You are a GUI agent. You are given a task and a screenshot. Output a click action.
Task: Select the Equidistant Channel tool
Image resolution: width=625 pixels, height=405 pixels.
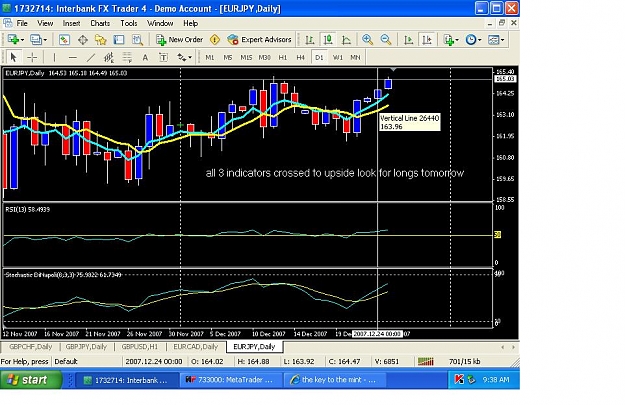pos(108,57)
